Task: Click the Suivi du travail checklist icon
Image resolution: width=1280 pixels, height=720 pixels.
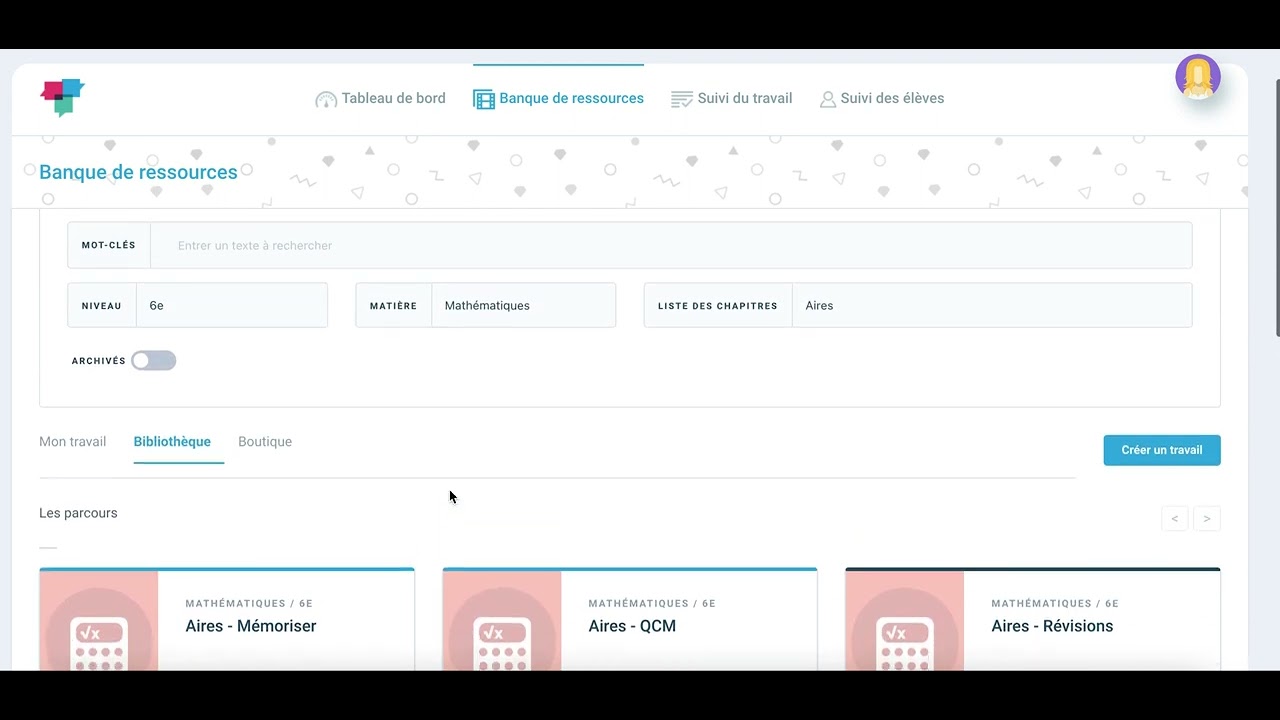Action: tap(682, 99)
